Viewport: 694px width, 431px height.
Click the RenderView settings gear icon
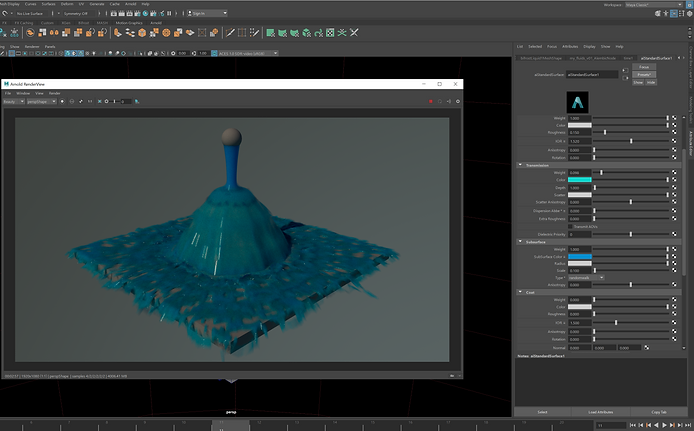click(458, 101)
